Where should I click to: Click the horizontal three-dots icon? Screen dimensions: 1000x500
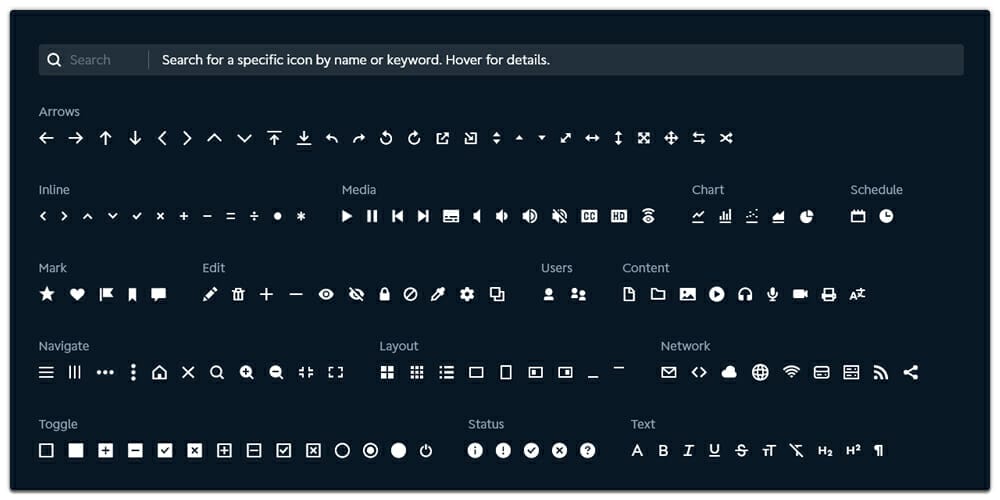[x=105, y=372]
